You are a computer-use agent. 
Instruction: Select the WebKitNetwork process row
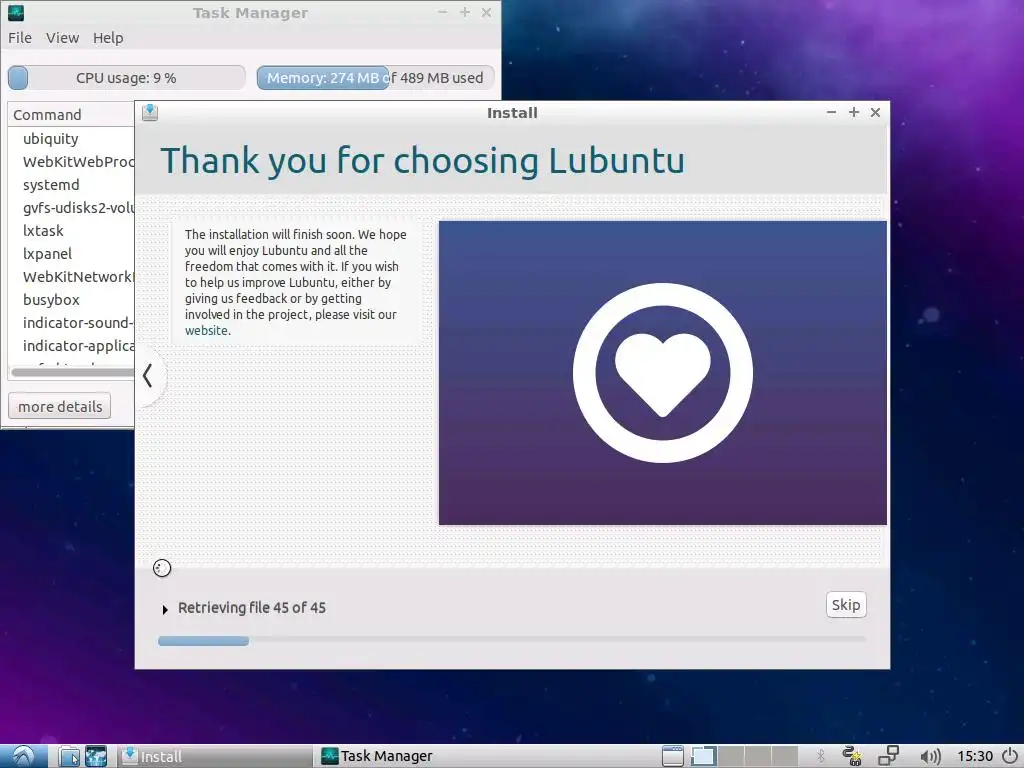71,277
